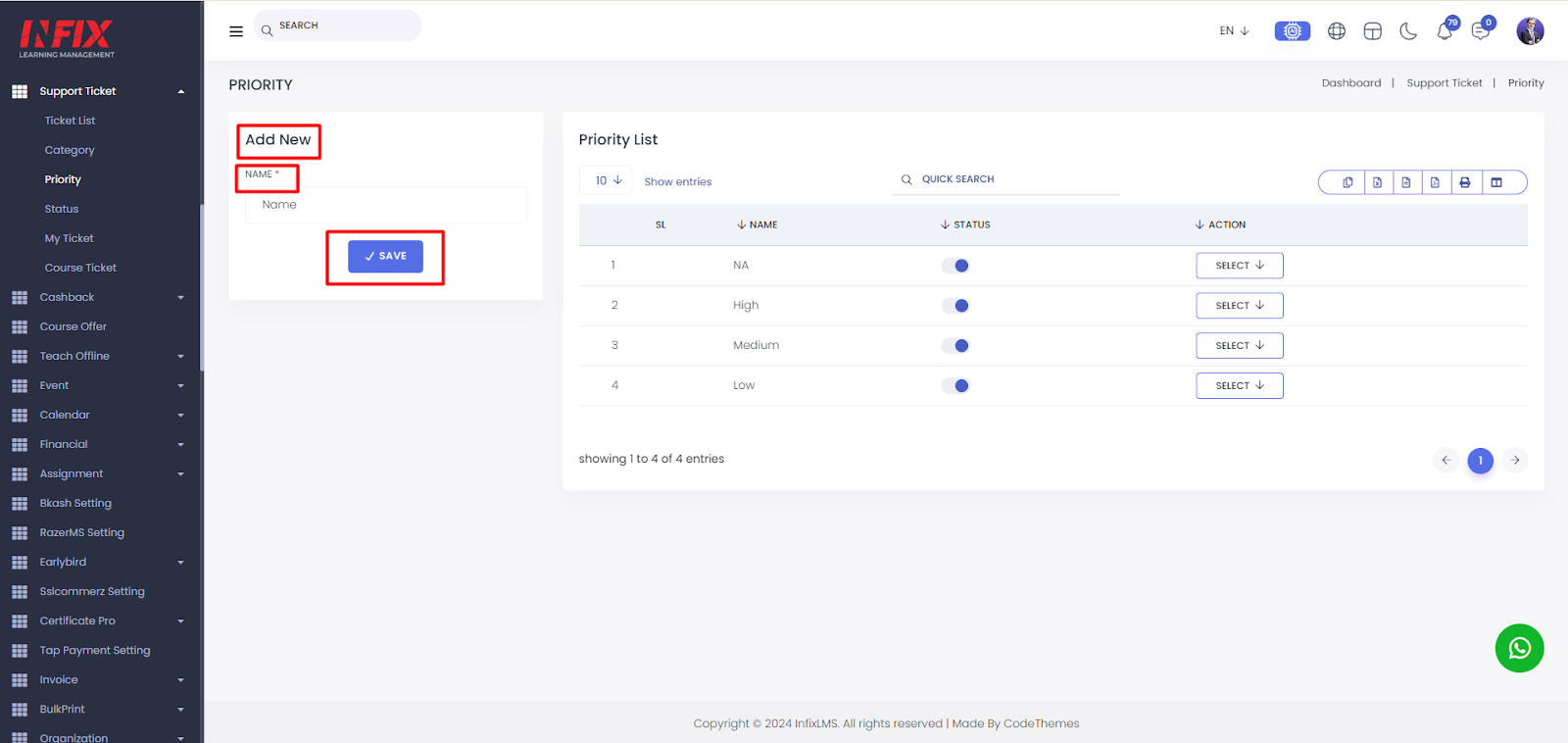Toggle status switch for Low priority
The width and height of the screenshot is (1568, 743).
click(x=955, y=386)
